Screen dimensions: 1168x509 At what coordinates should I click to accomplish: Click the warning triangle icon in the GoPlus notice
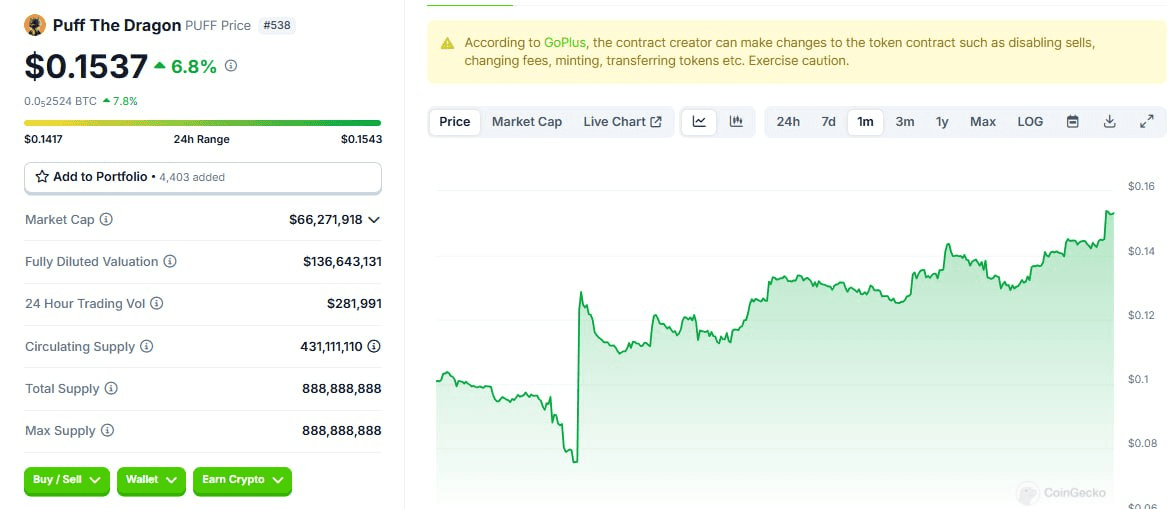pyautogui.click(x=447, y=43)
